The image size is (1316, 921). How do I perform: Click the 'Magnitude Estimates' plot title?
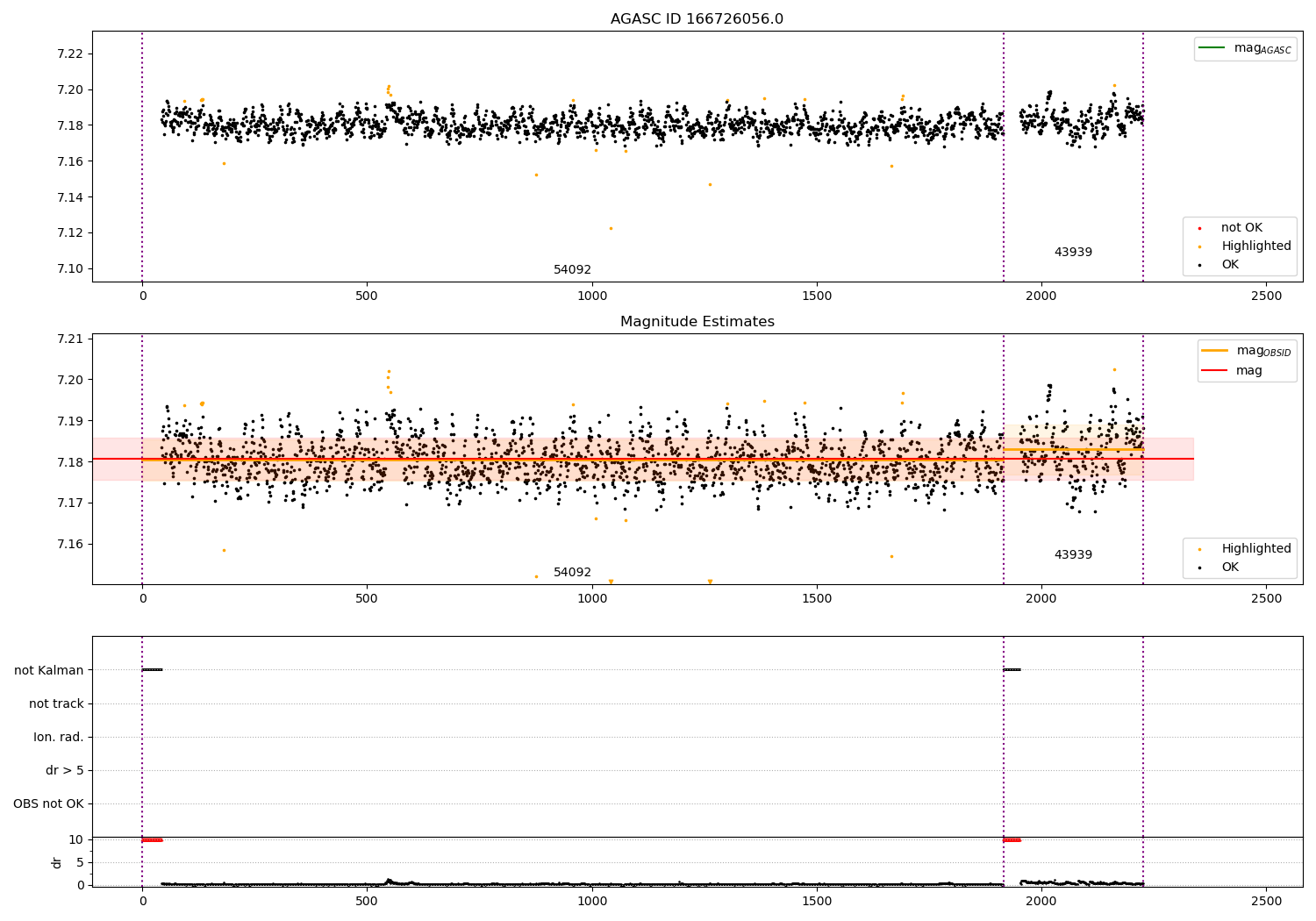coord(697,322)
